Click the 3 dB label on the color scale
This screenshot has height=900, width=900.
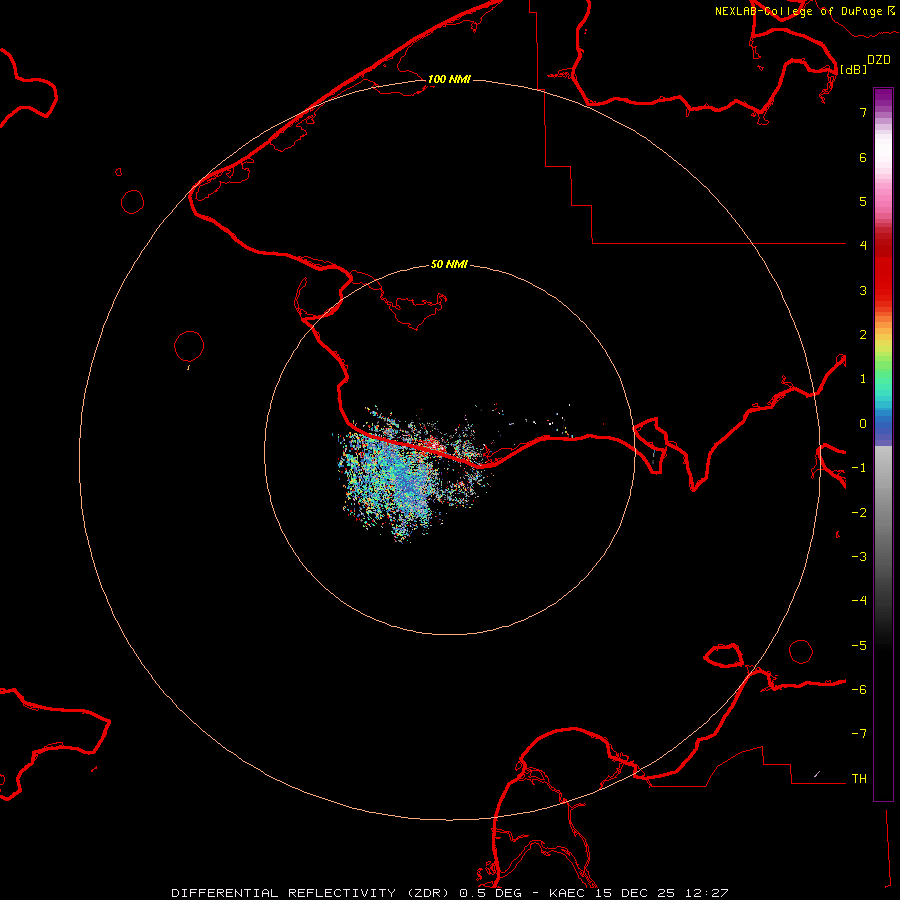tap(863, 290)
